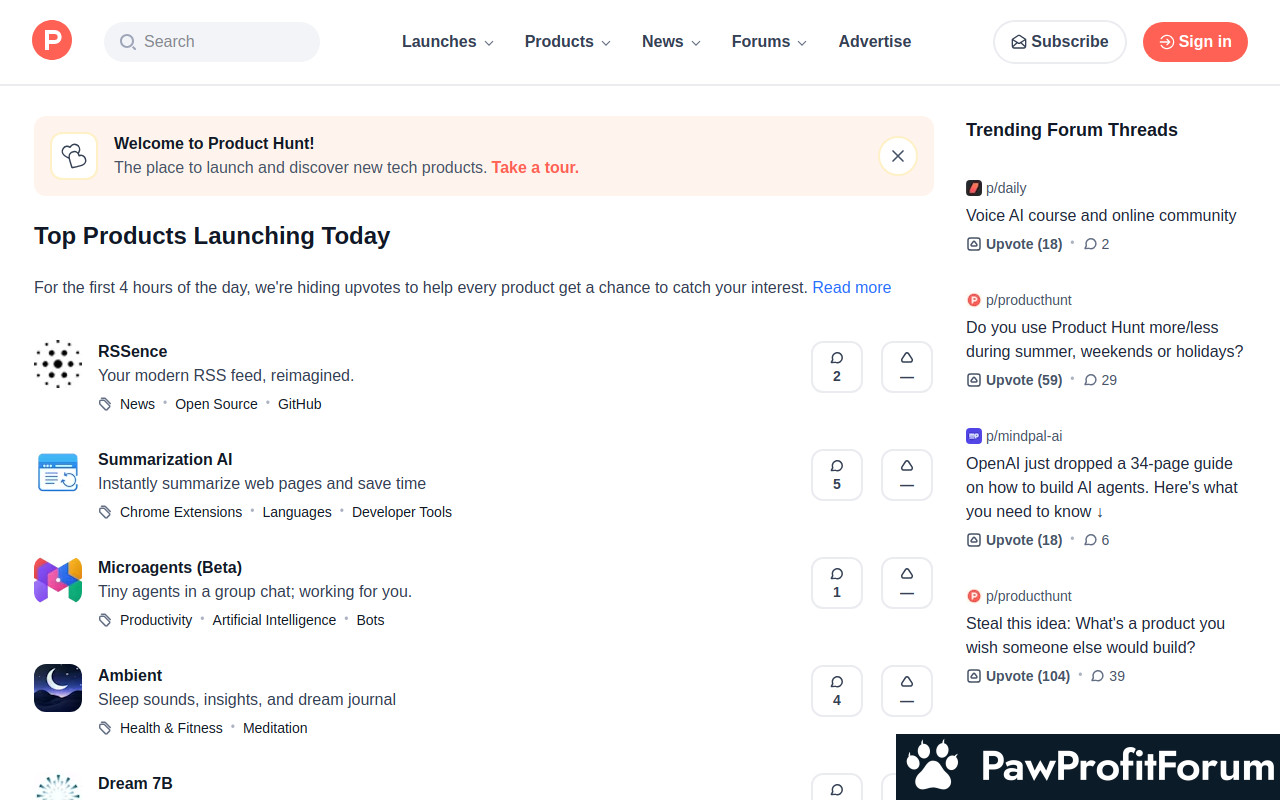Dismiss the Welcome to Product Hunt banner
This screenshot has width=1280, height=800.
pos(897,156)
